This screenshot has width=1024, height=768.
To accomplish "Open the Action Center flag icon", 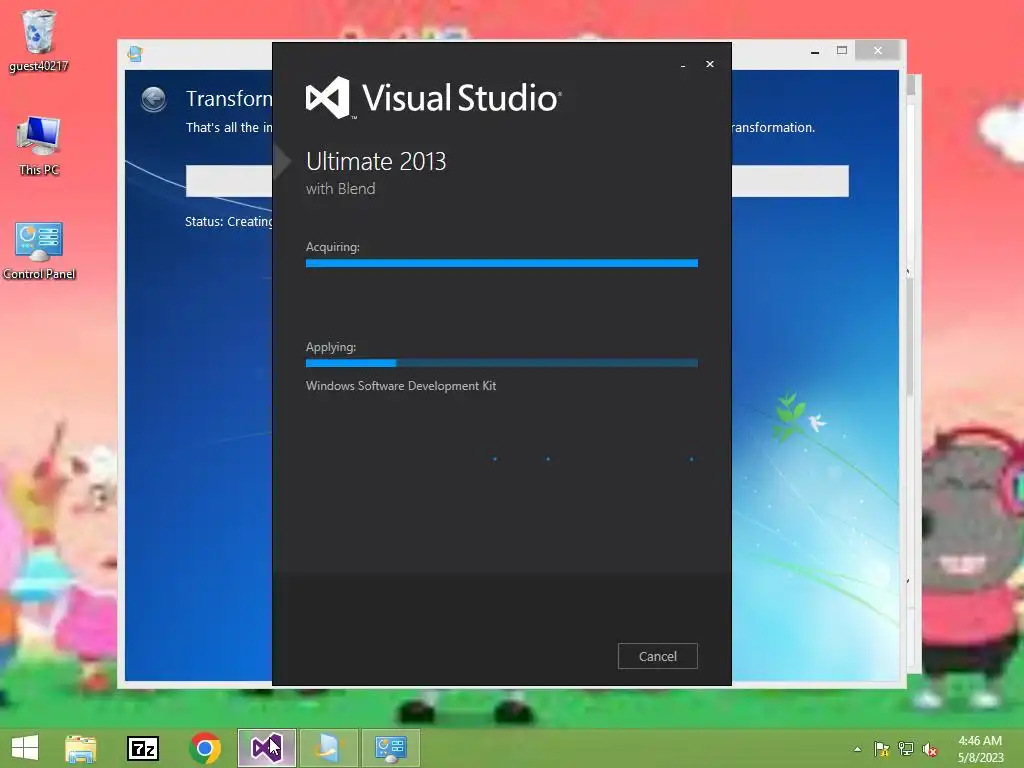I will [882, 749].
